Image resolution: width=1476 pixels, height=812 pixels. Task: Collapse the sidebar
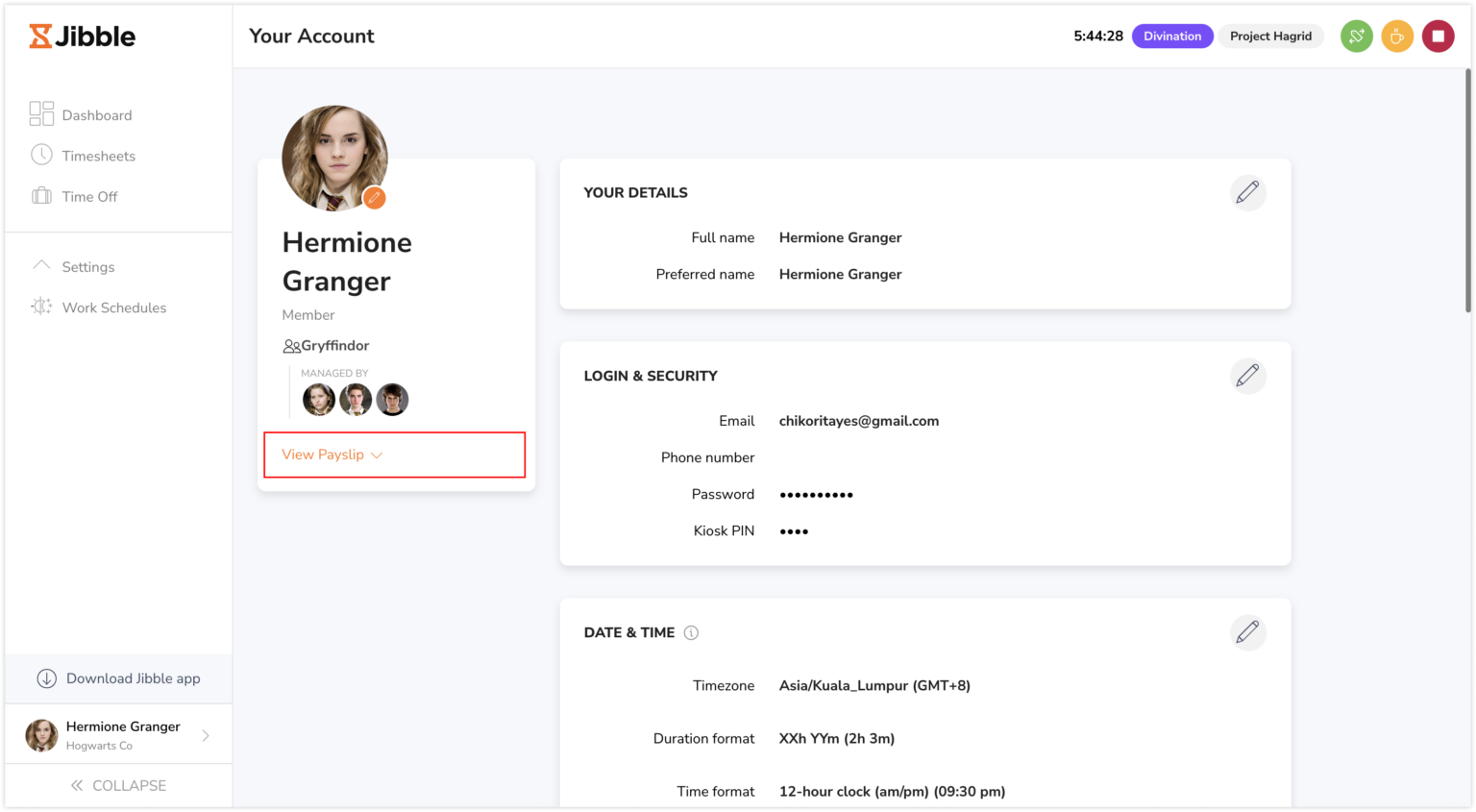click(119, 785)
